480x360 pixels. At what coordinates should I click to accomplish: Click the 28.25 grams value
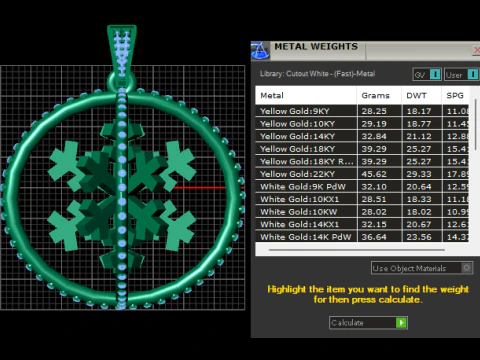coord(374,111)
